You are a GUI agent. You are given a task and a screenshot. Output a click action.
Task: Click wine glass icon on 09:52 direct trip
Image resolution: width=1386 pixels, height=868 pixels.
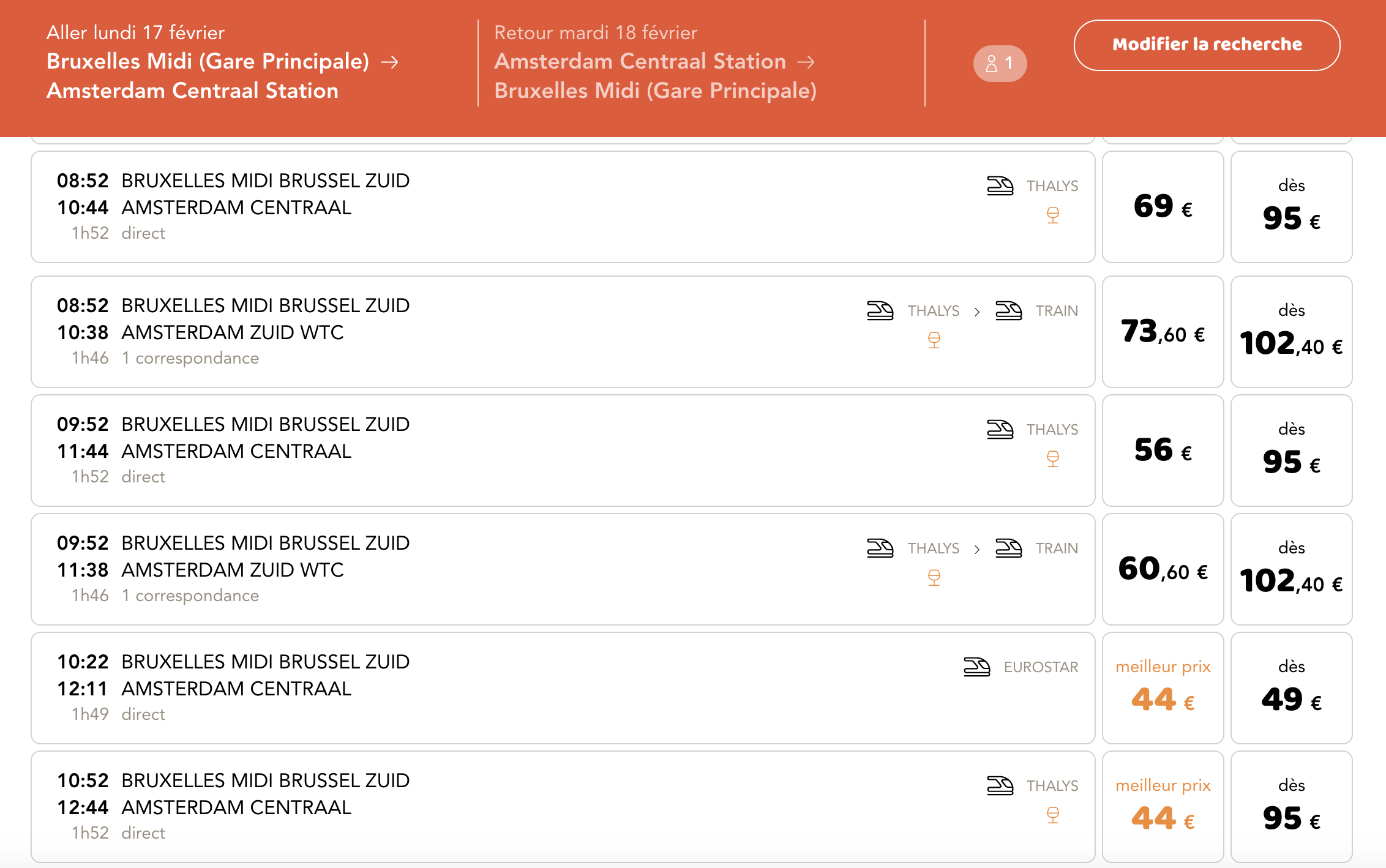(1052, 458)
